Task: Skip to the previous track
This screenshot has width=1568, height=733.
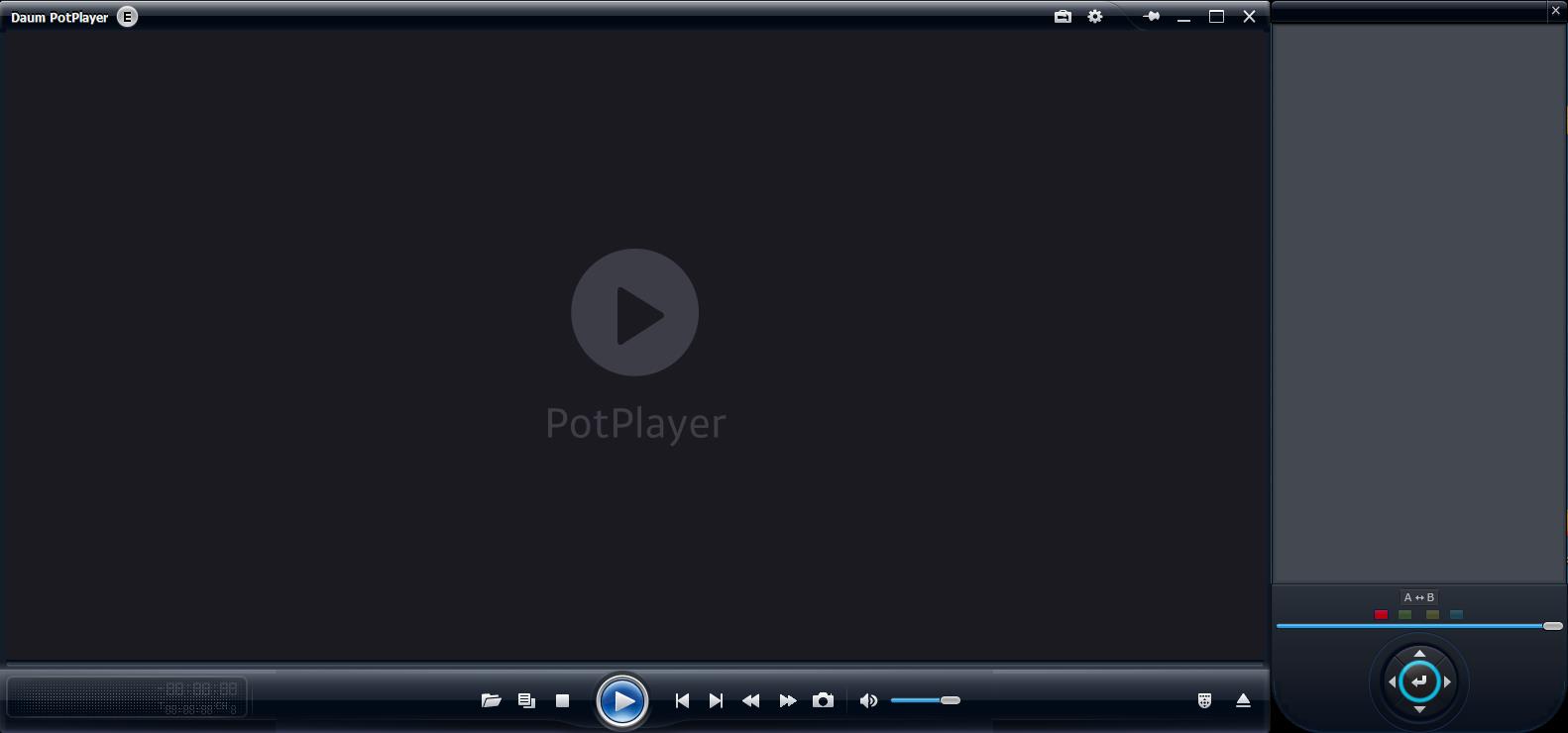Action: pos(682,700)
